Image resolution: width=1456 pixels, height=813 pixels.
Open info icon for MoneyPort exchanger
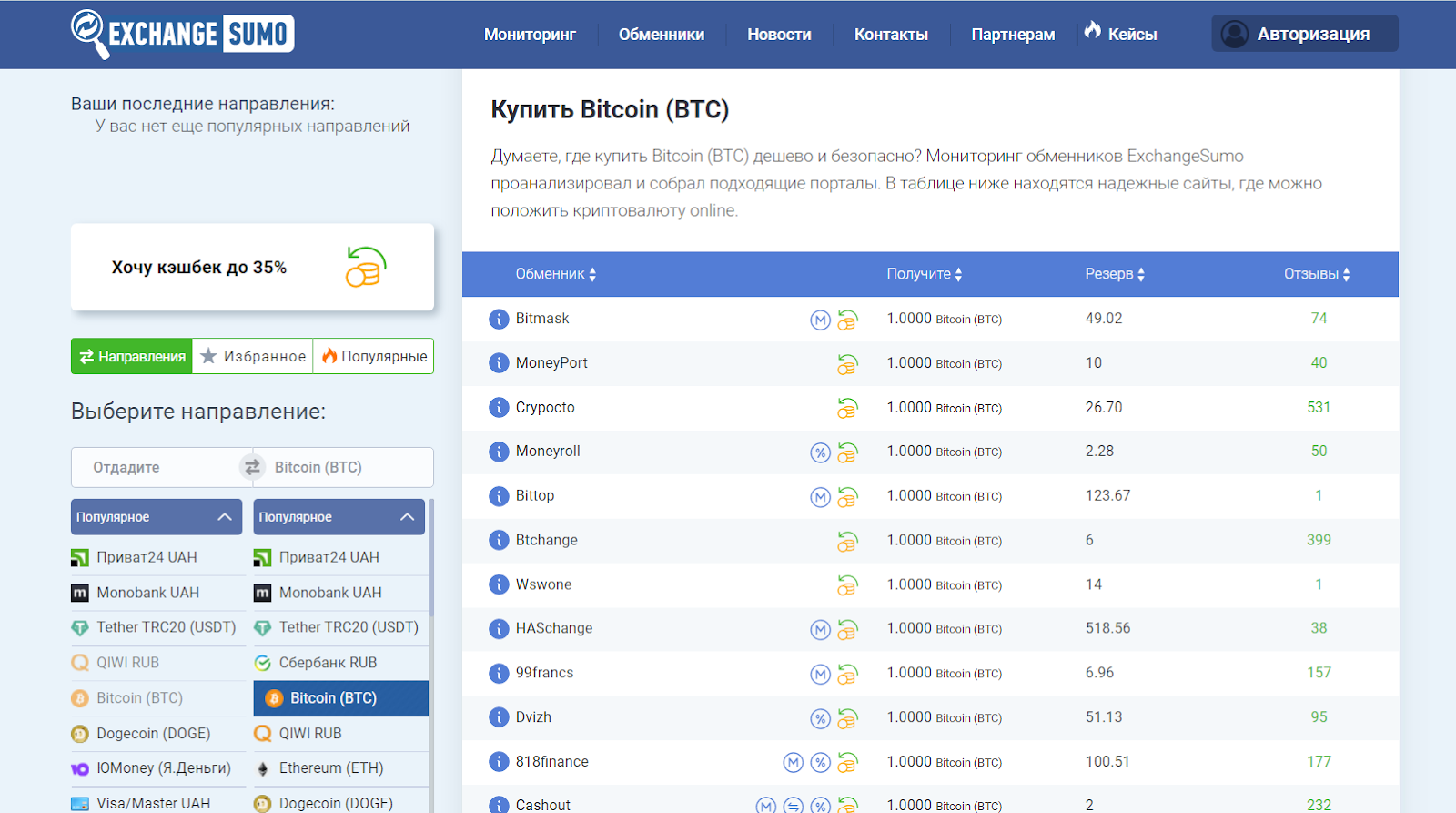(x=499, y=363)
